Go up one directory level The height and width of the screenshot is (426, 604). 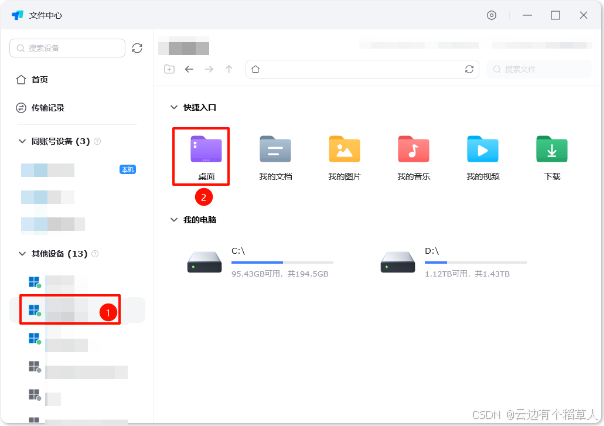(x=229, y=69)
